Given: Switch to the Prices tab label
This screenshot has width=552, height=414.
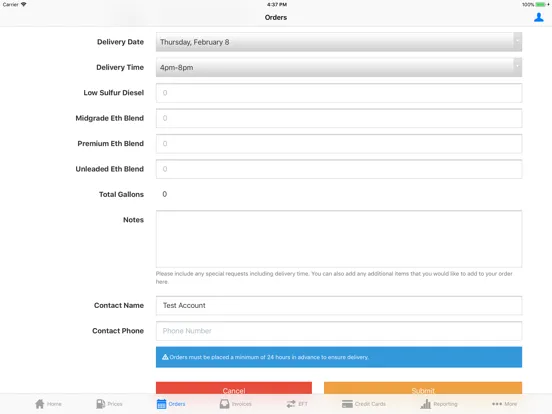Looking at the screenshot, I should tap(115, 404).
